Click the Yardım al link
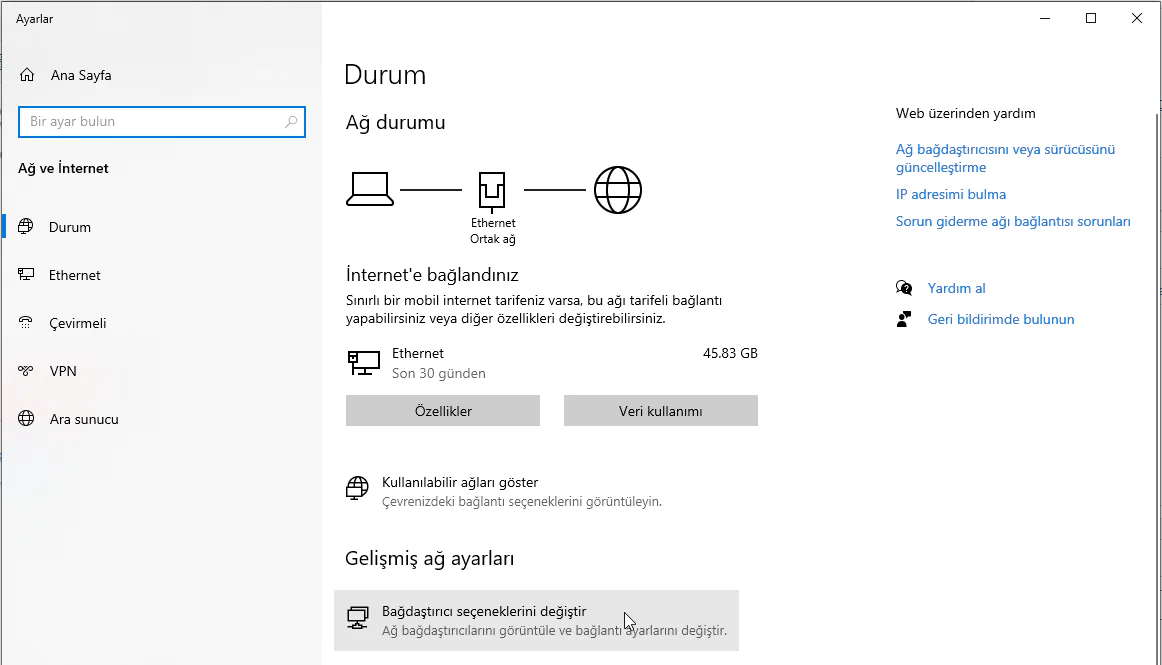Viewport: 1162px width, 665px height. coord(957,288)
